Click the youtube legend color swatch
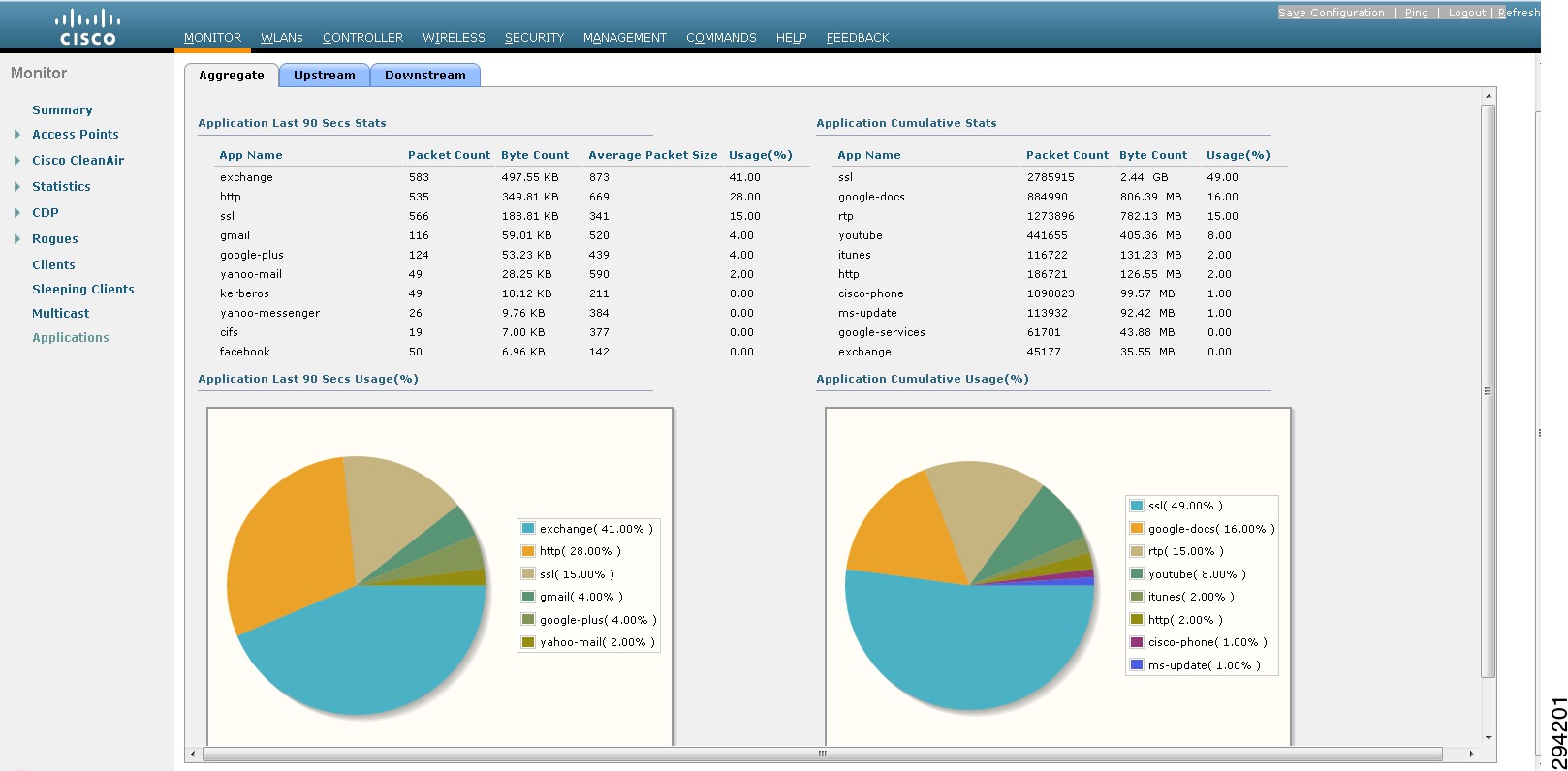The width and height of the screenshot is (1568, 771). tap(1137, 574)
